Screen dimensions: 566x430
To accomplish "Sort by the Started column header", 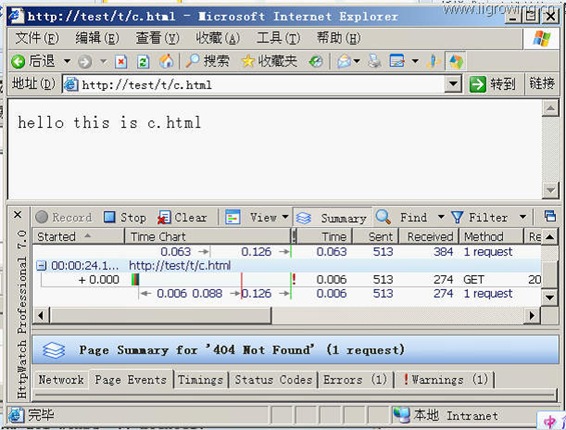I will 78,237.
